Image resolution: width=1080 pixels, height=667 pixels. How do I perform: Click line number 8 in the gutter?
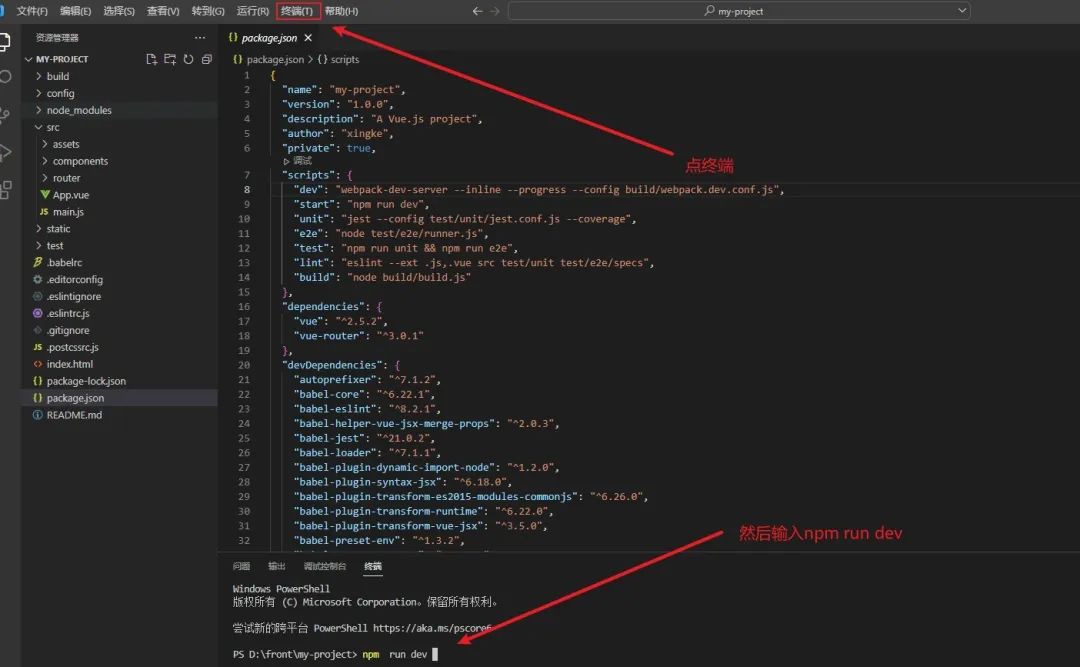247,190
